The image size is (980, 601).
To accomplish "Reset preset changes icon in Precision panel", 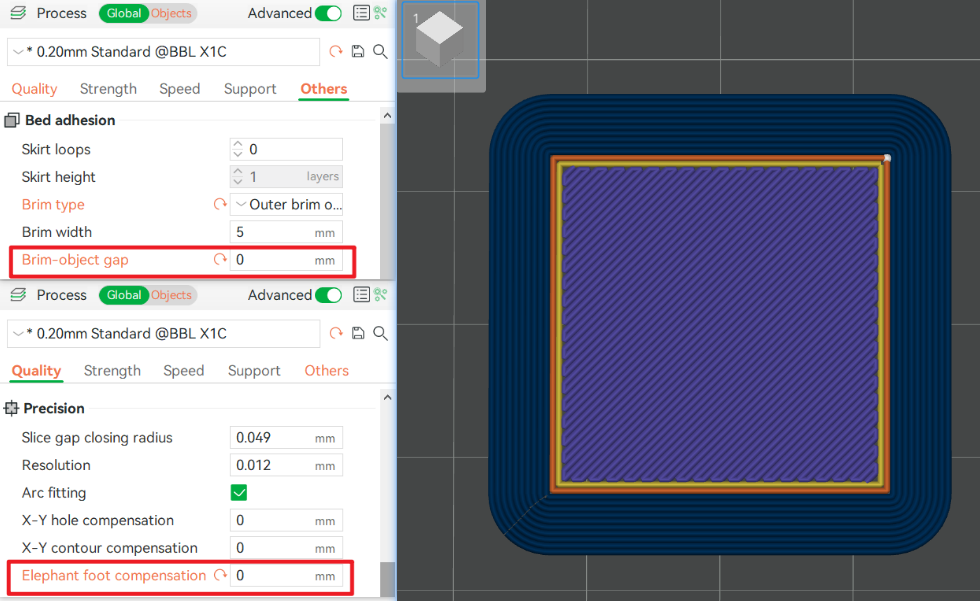I will pyautogui.click(x=336, y=333).
